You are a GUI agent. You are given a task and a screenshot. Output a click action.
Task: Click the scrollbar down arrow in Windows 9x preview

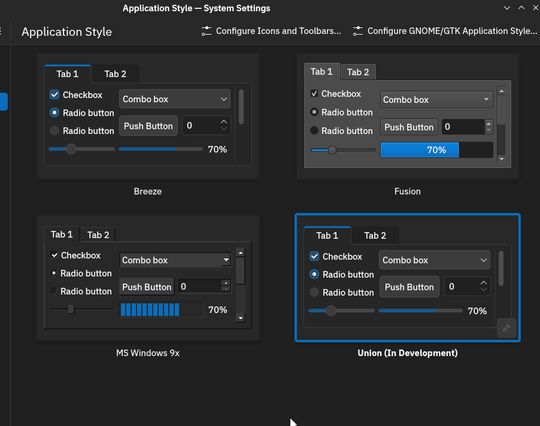240,318
